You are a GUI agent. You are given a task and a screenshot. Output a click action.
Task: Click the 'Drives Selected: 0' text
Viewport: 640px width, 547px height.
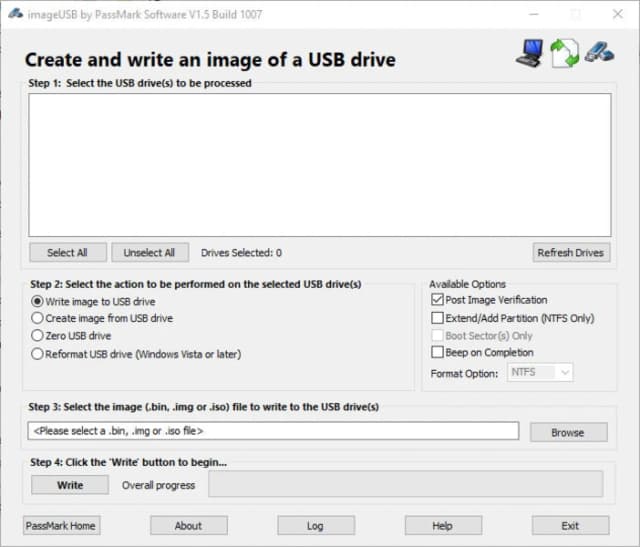pyautogui.click(x=241, y=253)
